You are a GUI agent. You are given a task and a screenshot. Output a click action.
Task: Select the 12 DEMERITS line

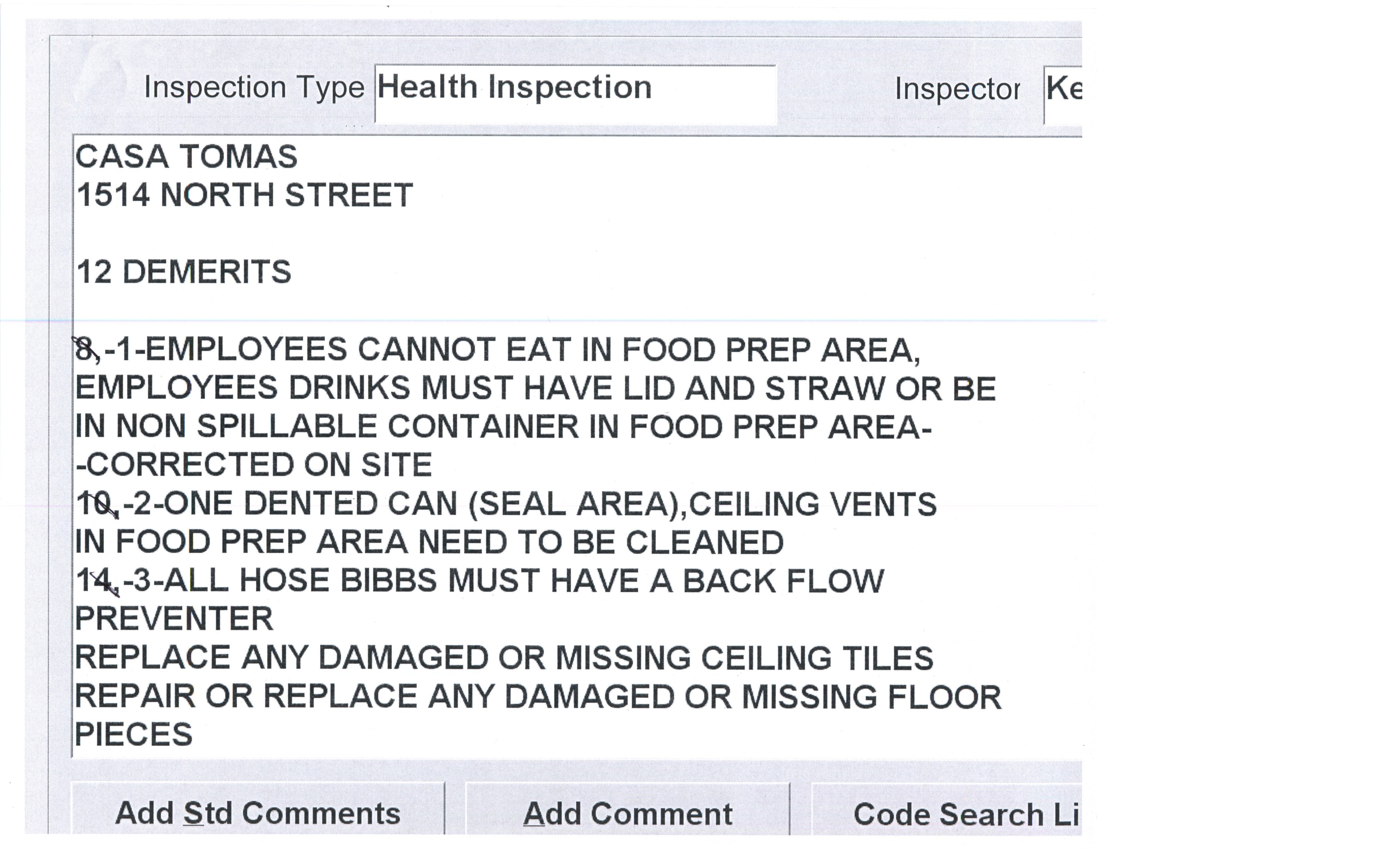coord(184,272)
